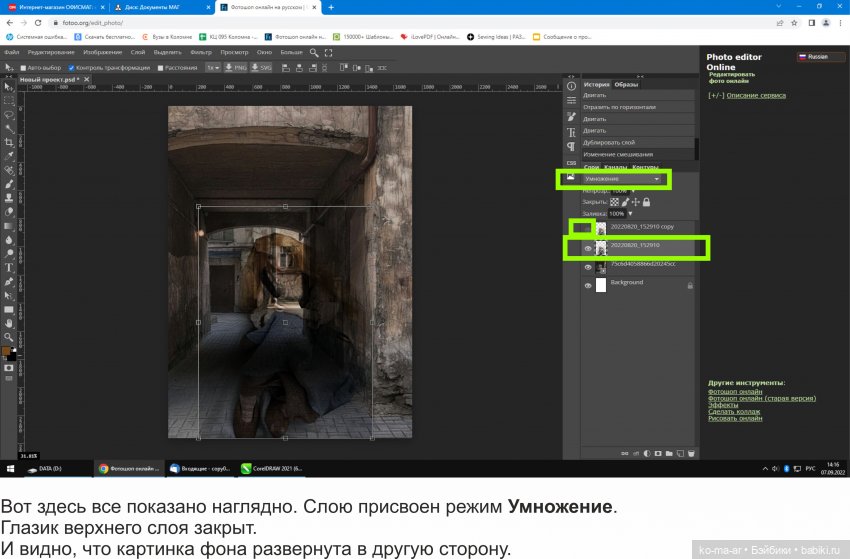Toggle Quick Mask mode icon
This screenshot has height=559, width=850.
[9, 368]
